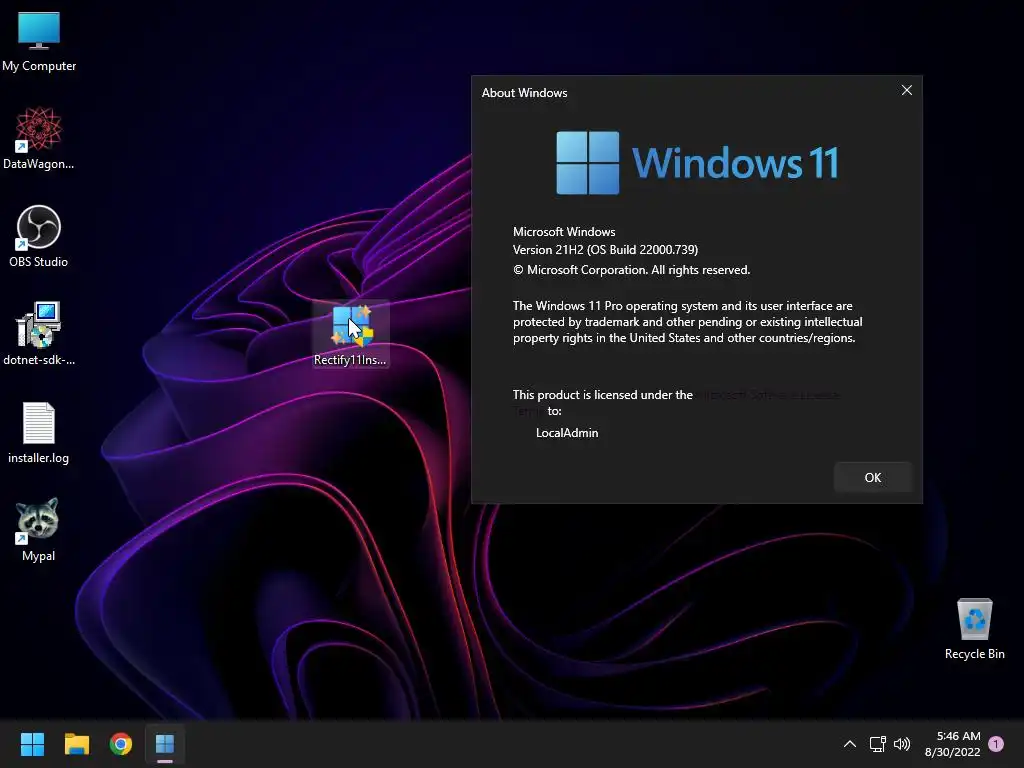Click the Microsoft Corporation copyright line
1024x768 pixels.
click(632, 270)
